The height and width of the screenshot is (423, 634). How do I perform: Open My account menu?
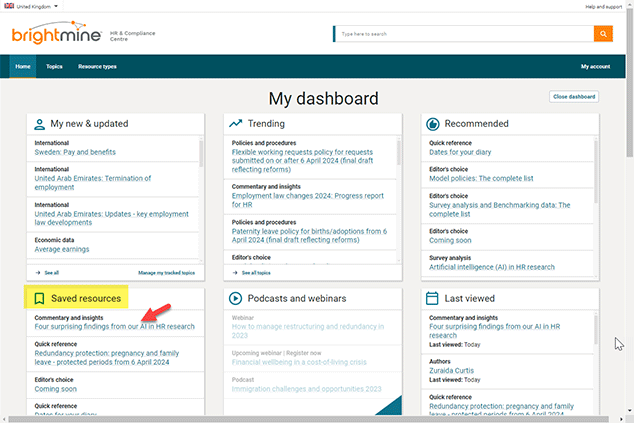click(x=596, y=66)
